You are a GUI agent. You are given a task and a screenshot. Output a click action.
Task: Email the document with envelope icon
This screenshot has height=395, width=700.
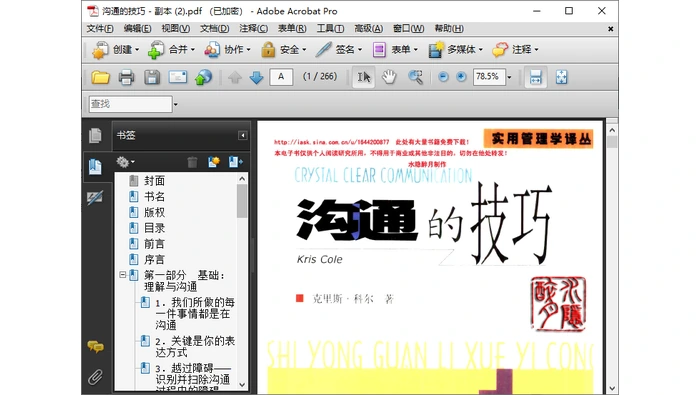(x=178, y=77)
